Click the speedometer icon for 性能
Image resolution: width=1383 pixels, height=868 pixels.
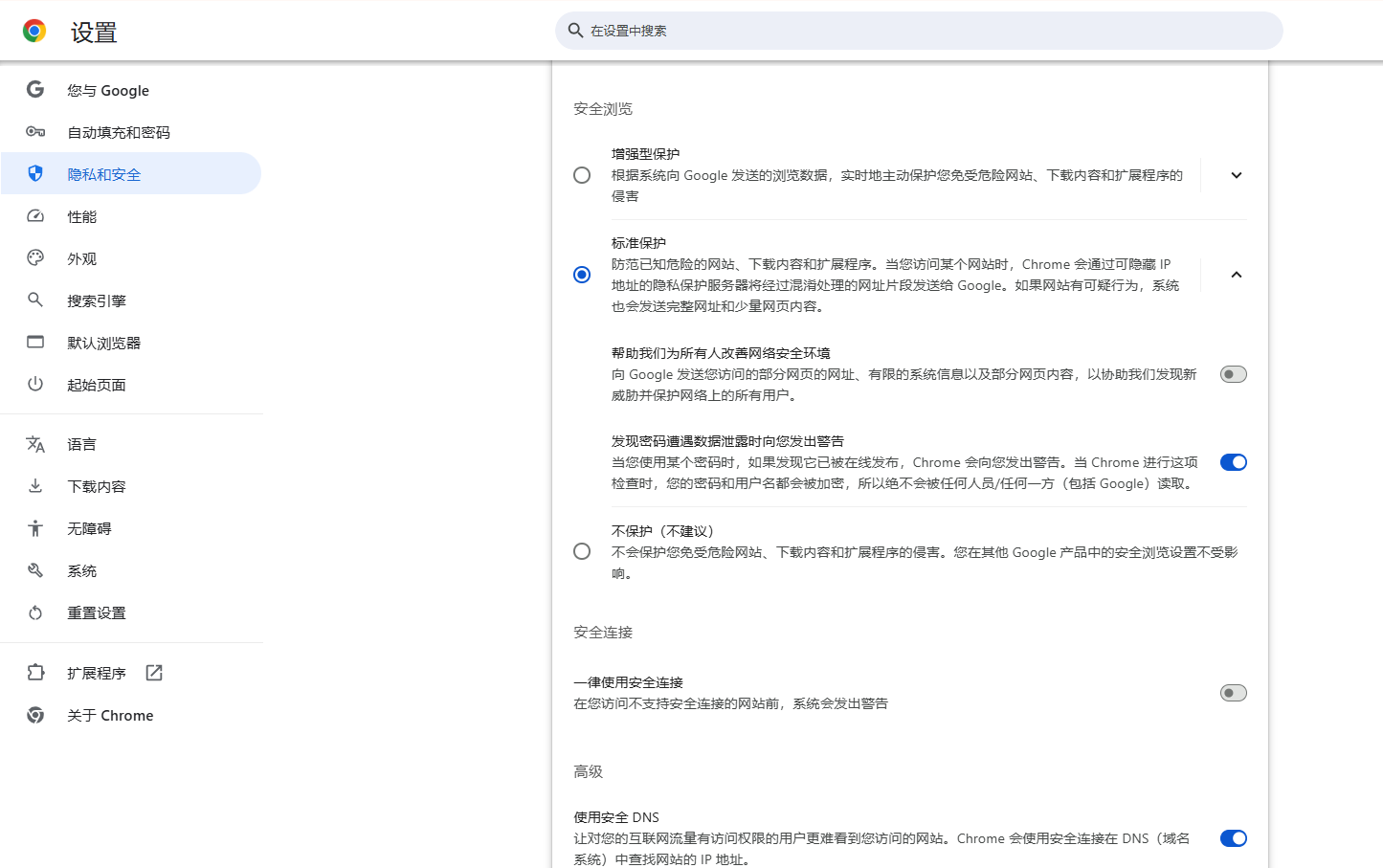click(35, 215)
